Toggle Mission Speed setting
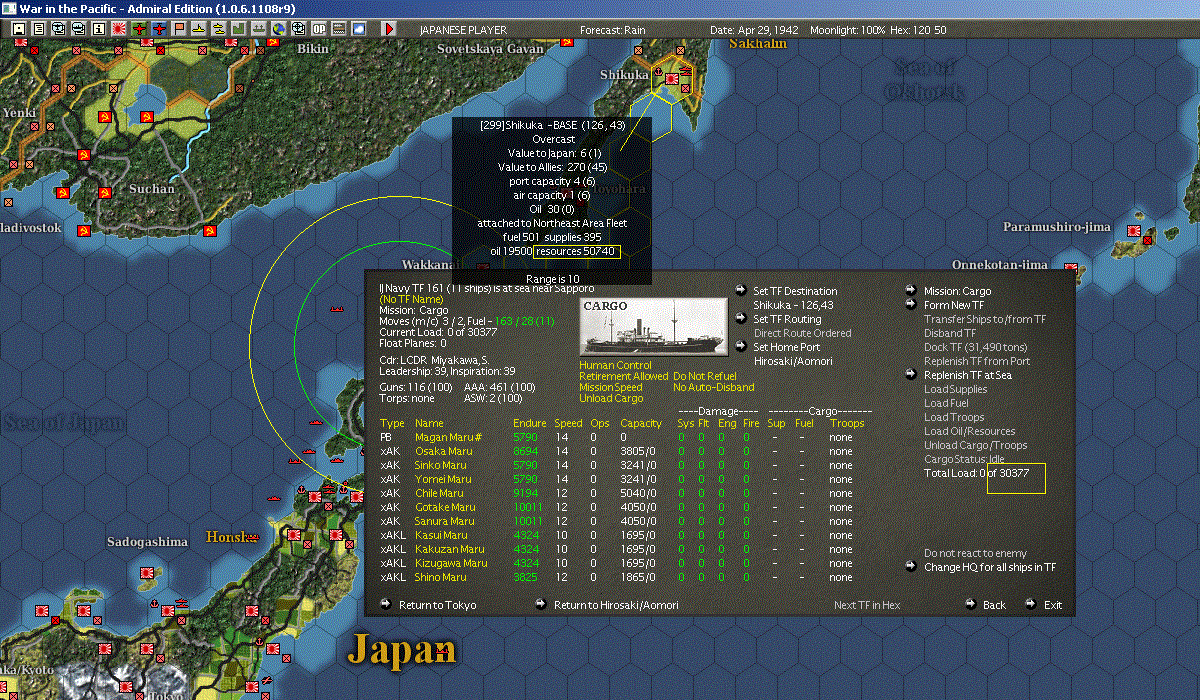This screenshot has height=700, width=1200. (x=611, y=387)
